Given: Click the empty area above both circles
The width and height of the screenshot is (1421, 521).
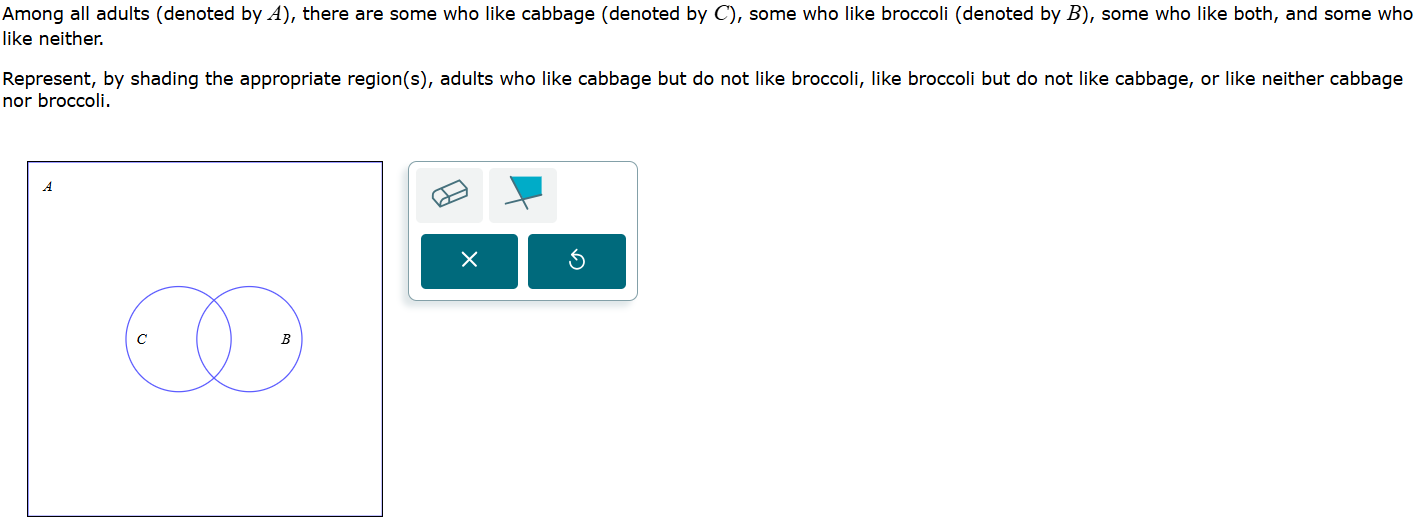Looking at the screenshot, I should pos(205,230).
